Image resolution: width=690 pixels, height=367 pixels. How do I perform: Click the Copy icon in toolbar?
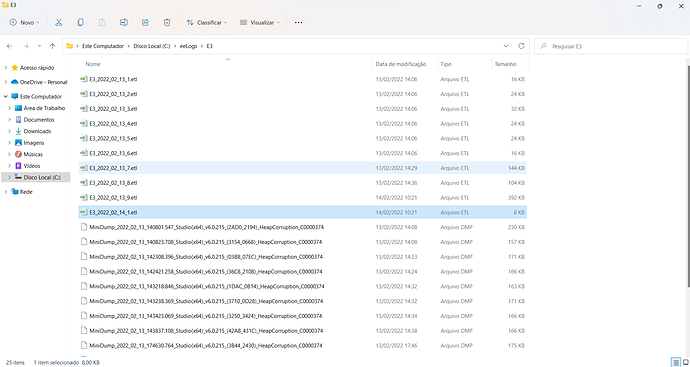tap(81, 22)
